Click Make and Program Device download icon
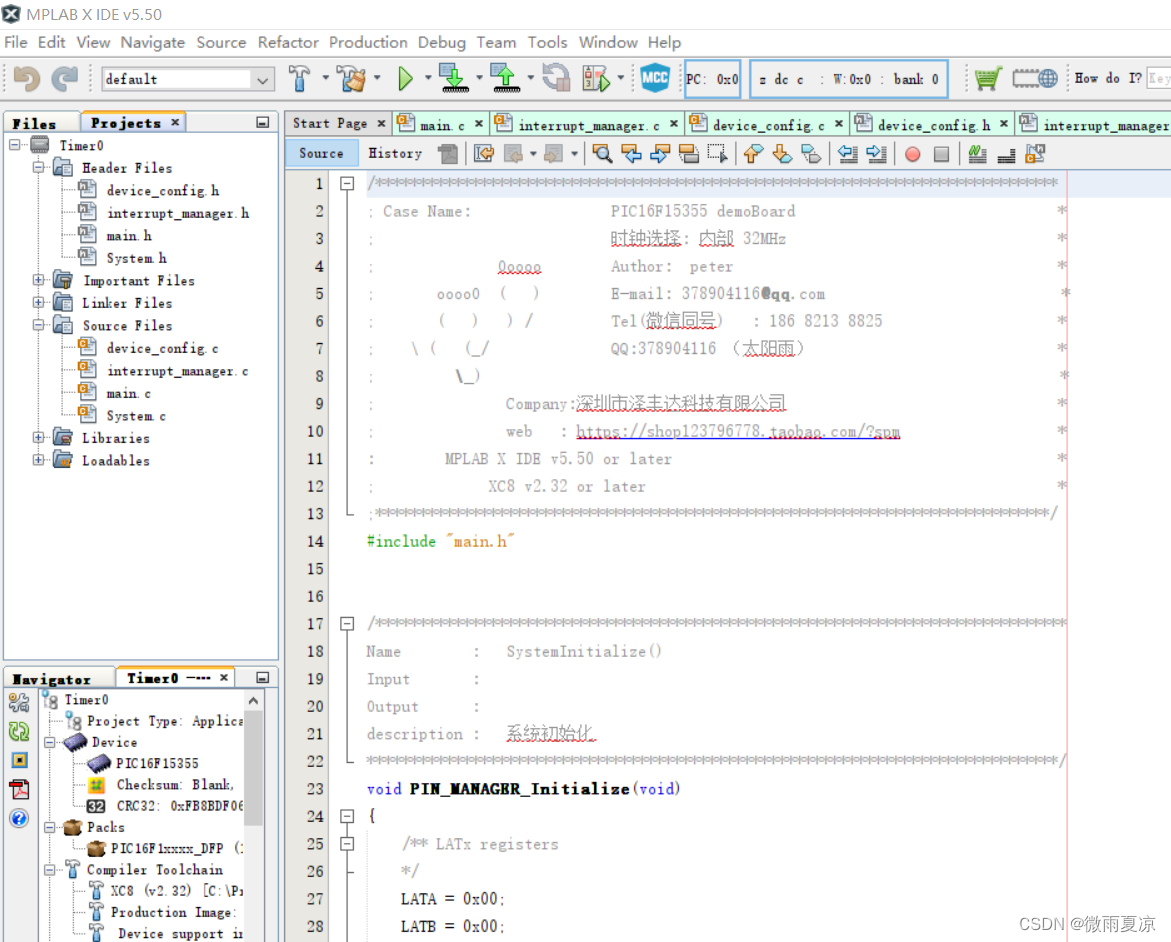 [454, 78]
